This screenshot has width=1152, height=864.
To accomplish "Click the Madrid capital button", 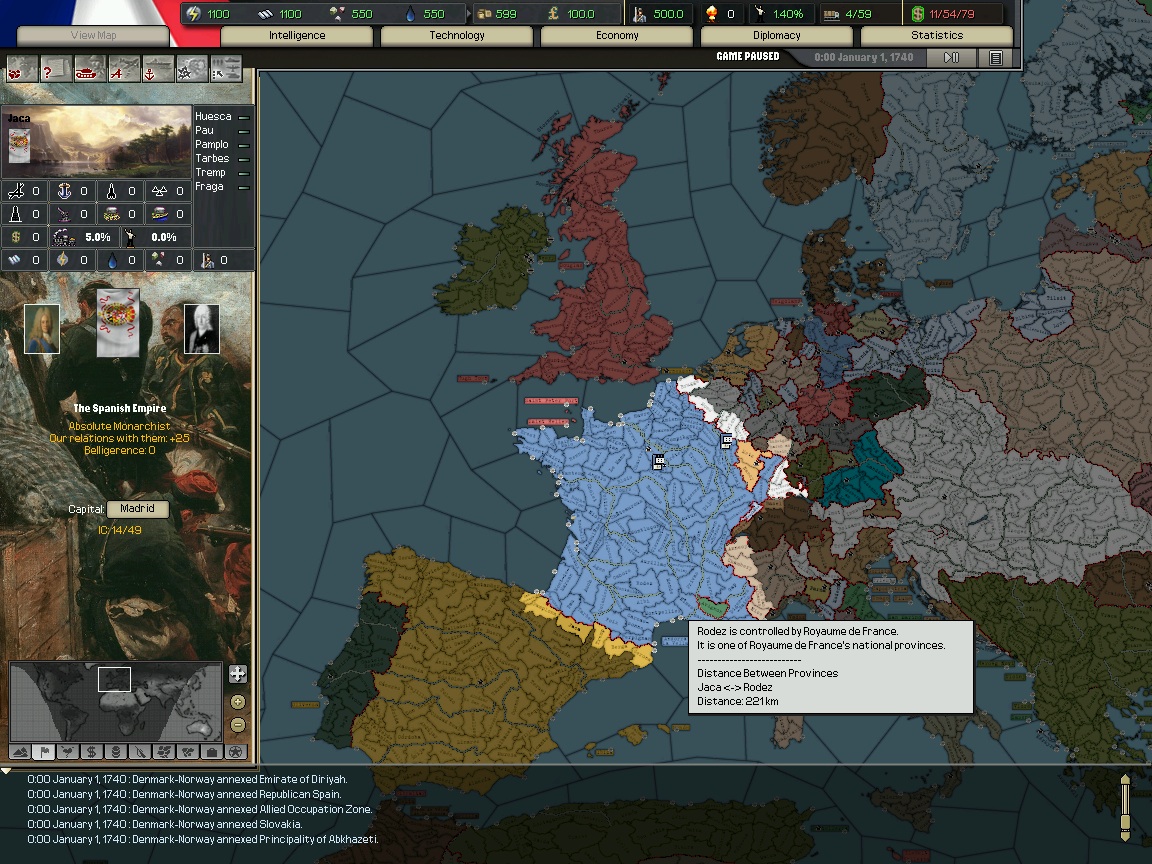I will click(137, 508).
